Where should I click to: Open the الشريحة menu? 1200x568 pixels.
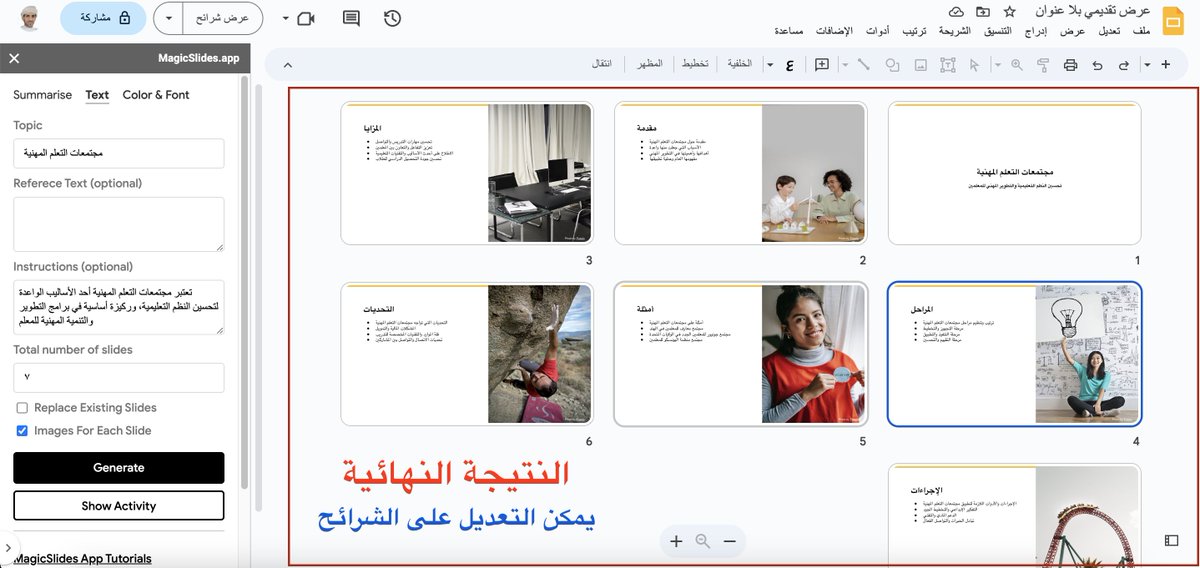954,31
